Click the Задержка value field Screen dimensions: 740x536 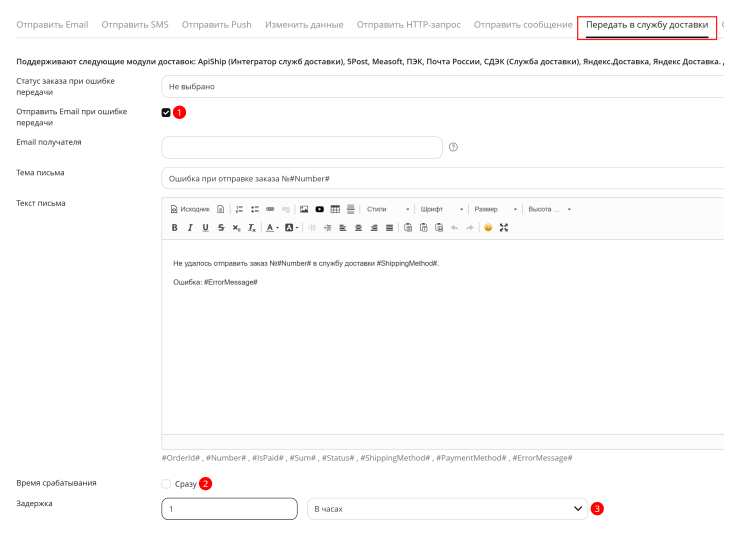pyautogui.click(x=229, y=509)
